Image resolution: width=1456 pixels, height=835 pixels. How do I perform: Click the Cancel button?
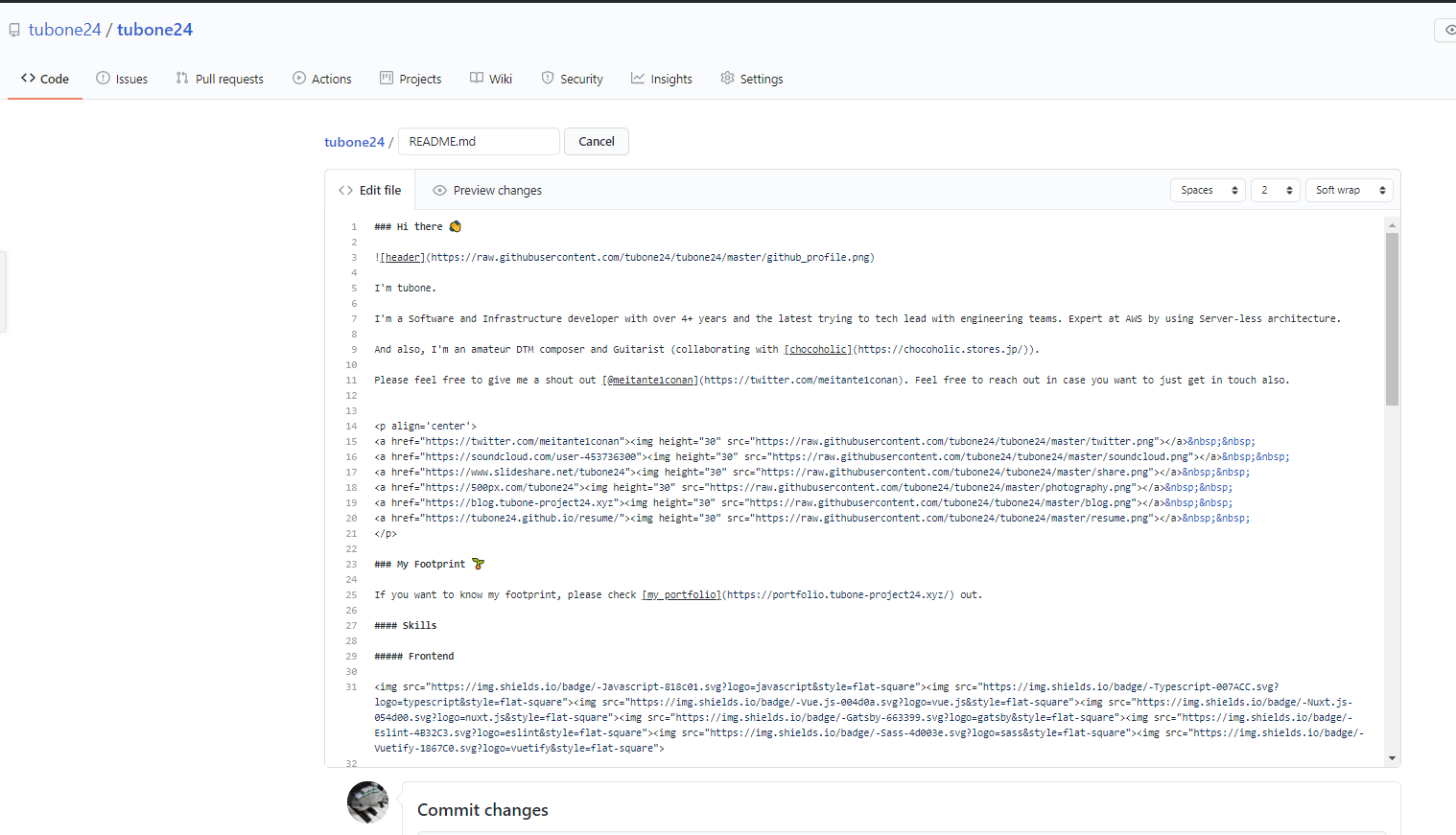596,141
